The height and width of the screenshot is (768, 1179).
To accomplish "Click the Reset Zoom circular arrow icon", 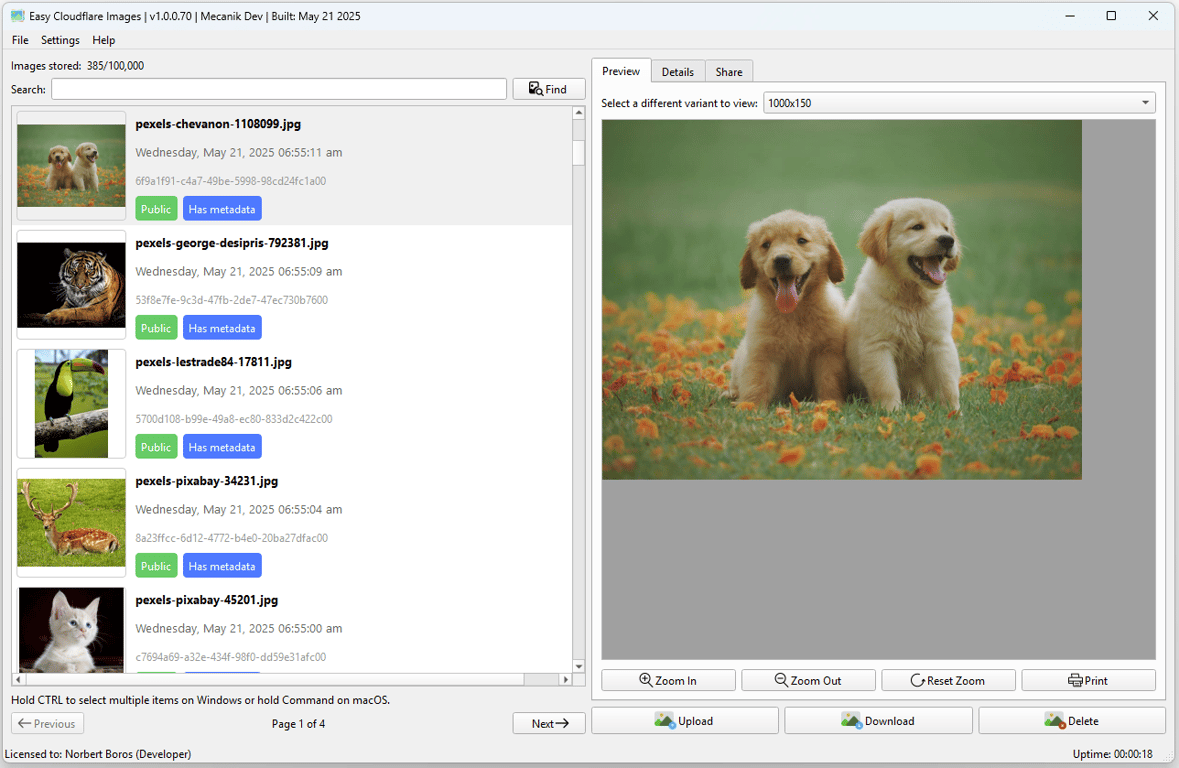I will [x=917, y=680].
